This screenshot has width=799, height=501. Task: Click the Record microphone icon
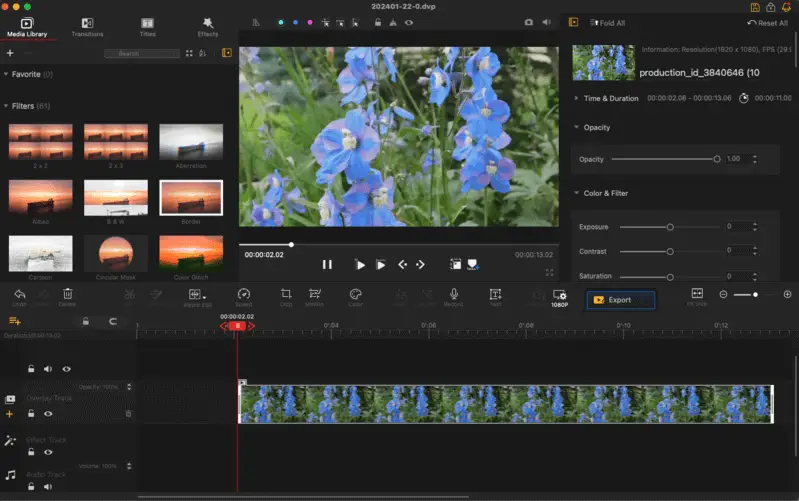click(454, 295)
